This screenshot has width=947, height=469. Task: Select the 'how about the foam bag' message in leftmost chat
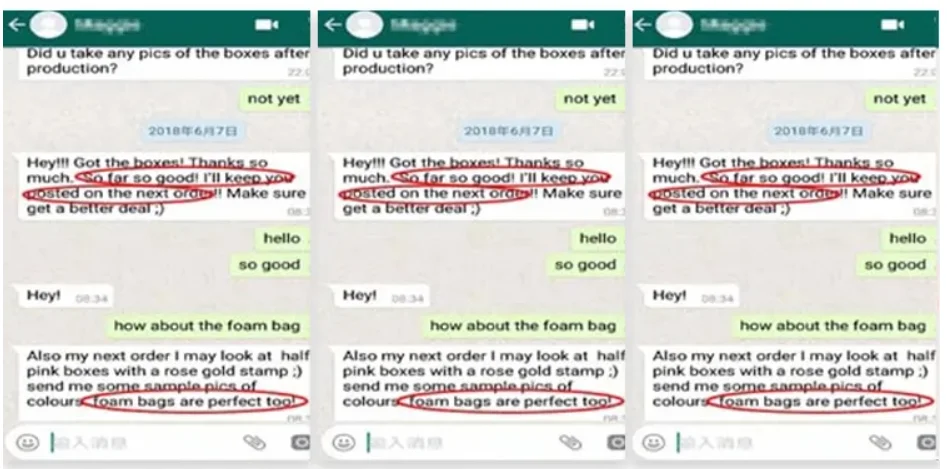point(207,326)
